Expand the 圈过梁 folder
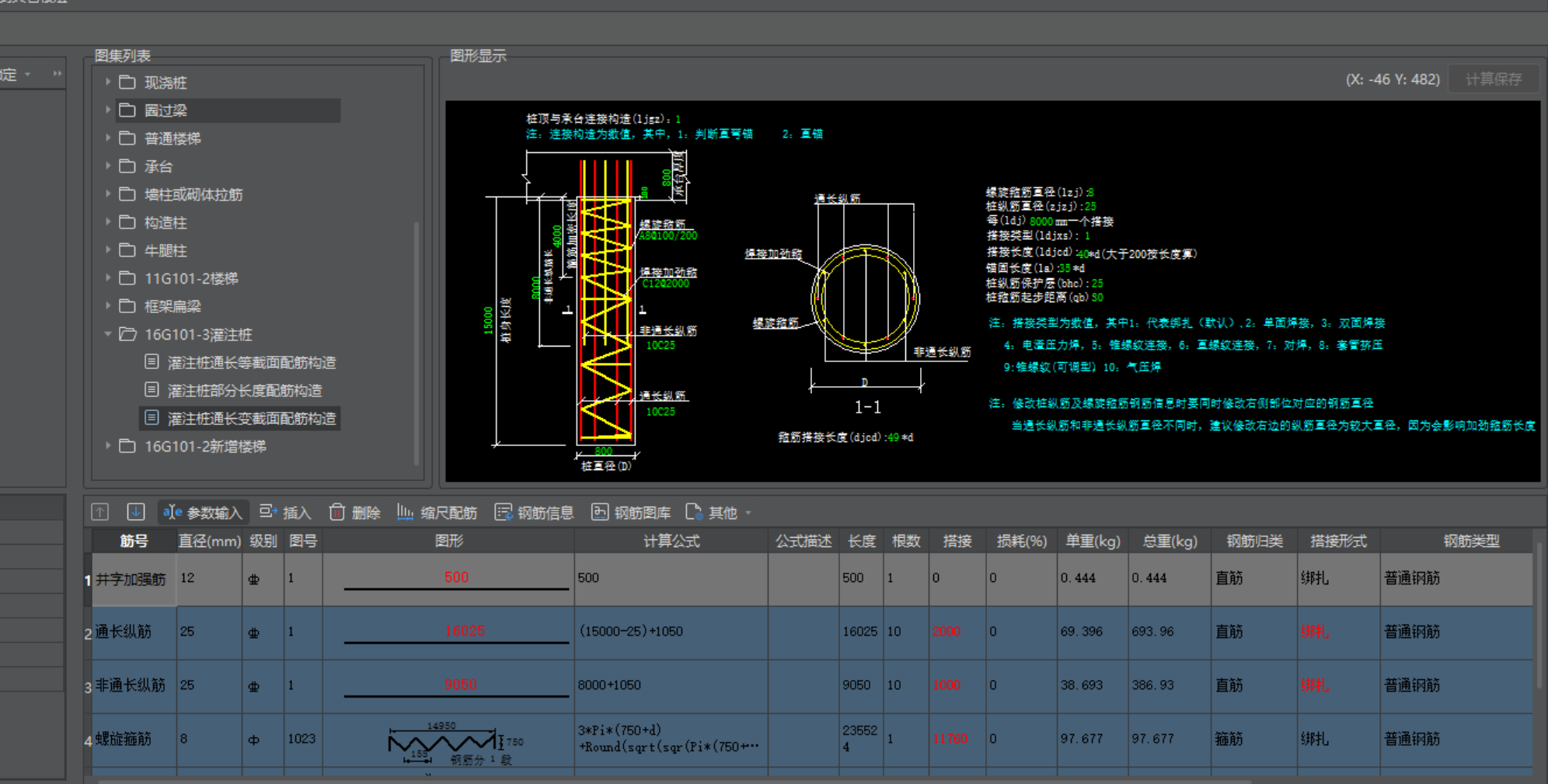 click(108, 110)
